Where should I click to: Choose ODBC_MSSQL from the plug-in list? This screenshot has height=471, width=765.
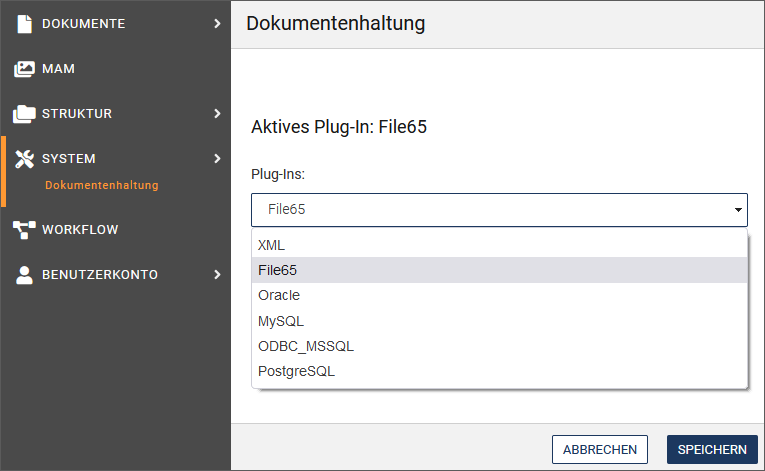499,346
